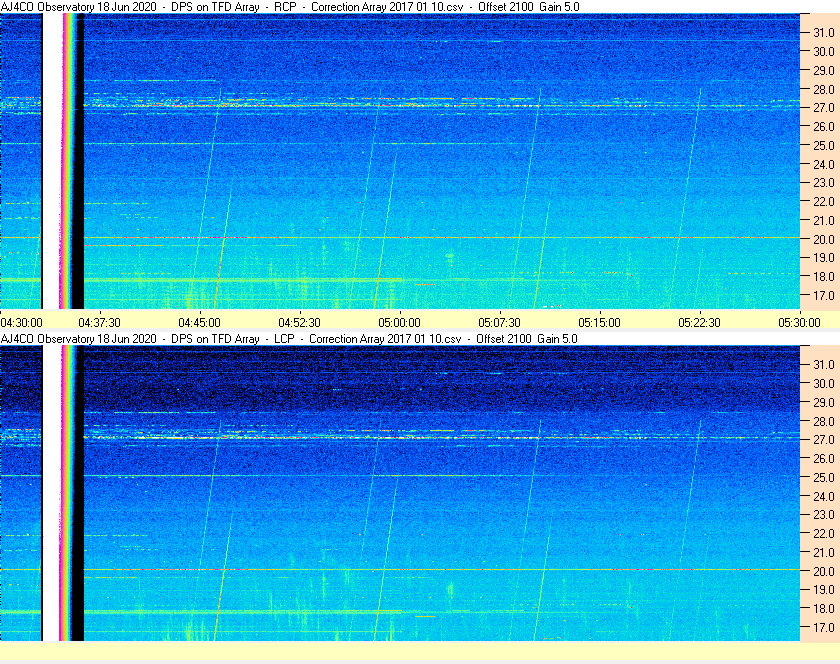Select the 05:15:00 time axis marker
840x664 pixels.
(x=599, y=323)
